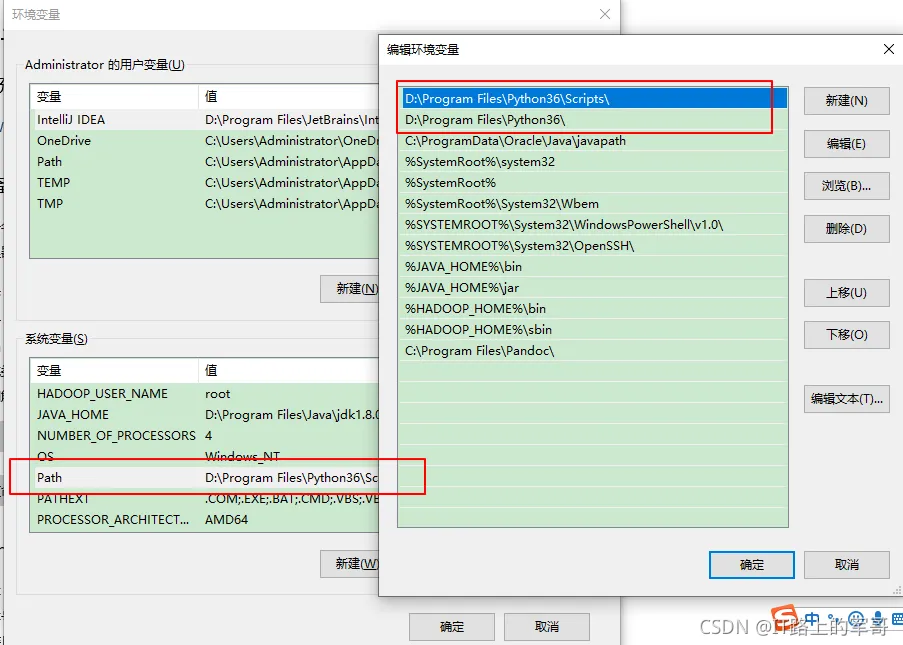Toggle the 中 language mode in IME bar
The width and height of the screenshot is (903, 645).
pyautogui.click(x=812, y=620)
